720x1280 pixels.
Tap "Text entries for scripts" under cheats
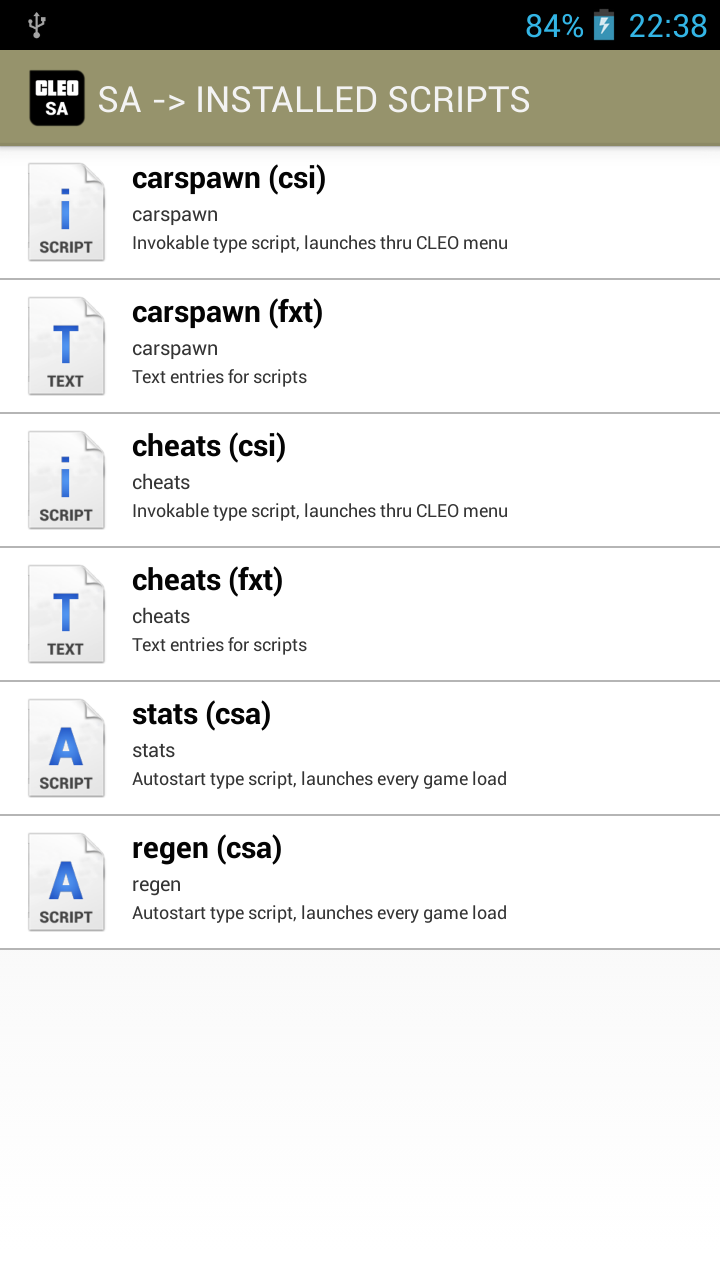tap(219, 645)
